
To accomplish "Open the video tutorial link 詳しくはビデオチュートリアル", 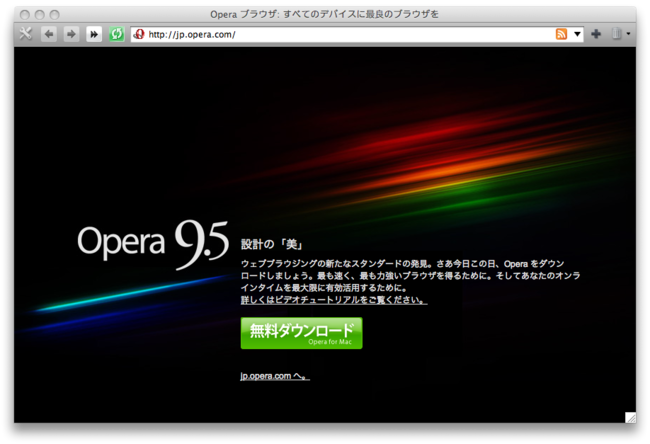I will coord(334,299).
